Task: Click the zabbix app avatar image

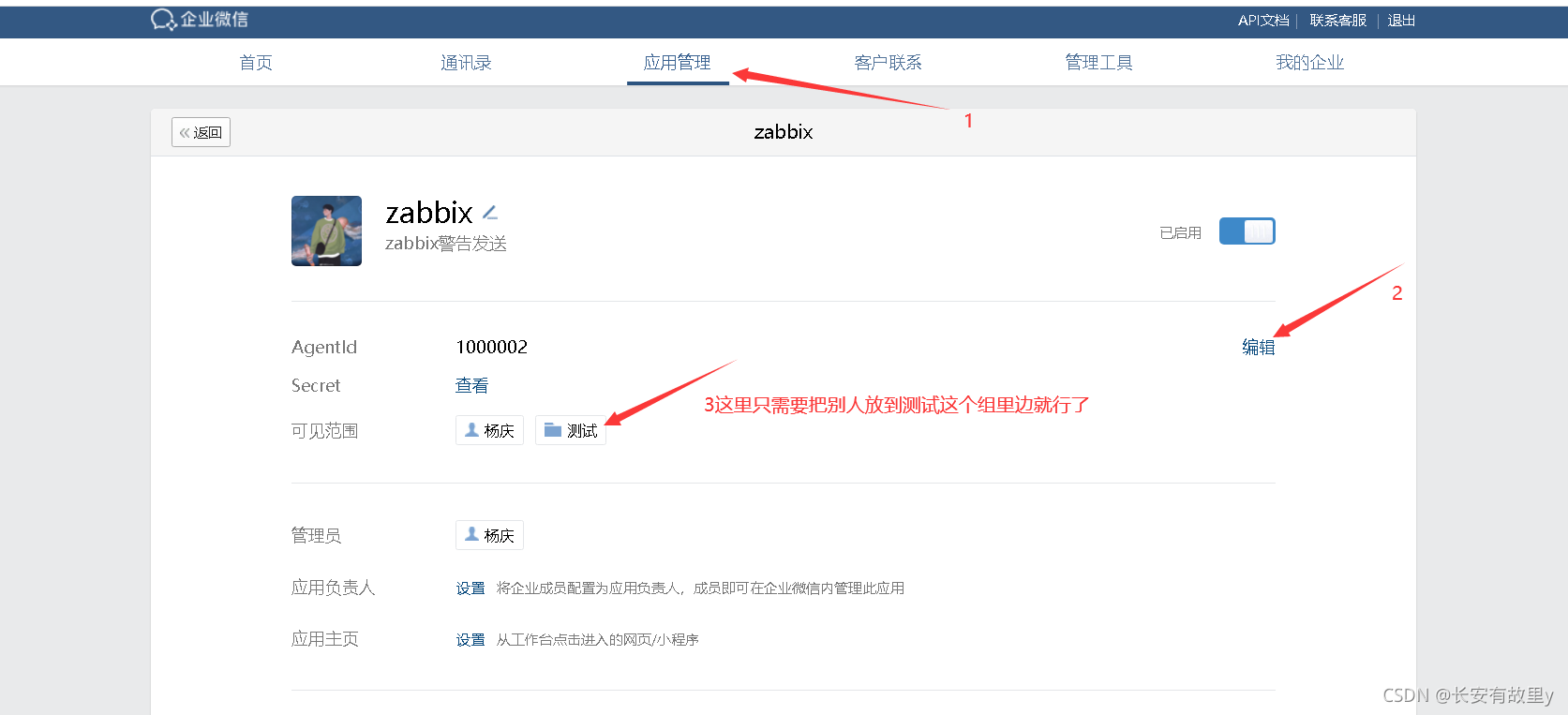Action: point(326,231)
